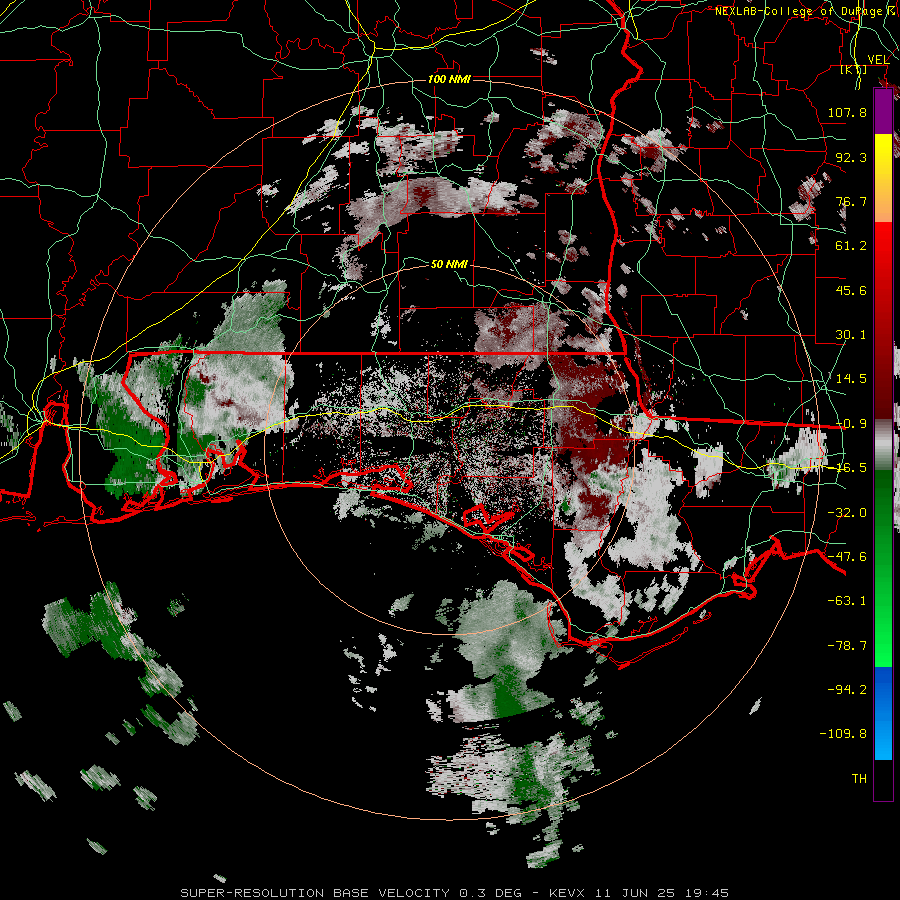Select the -63.1 value on velocity scale

tap(847, 601)
